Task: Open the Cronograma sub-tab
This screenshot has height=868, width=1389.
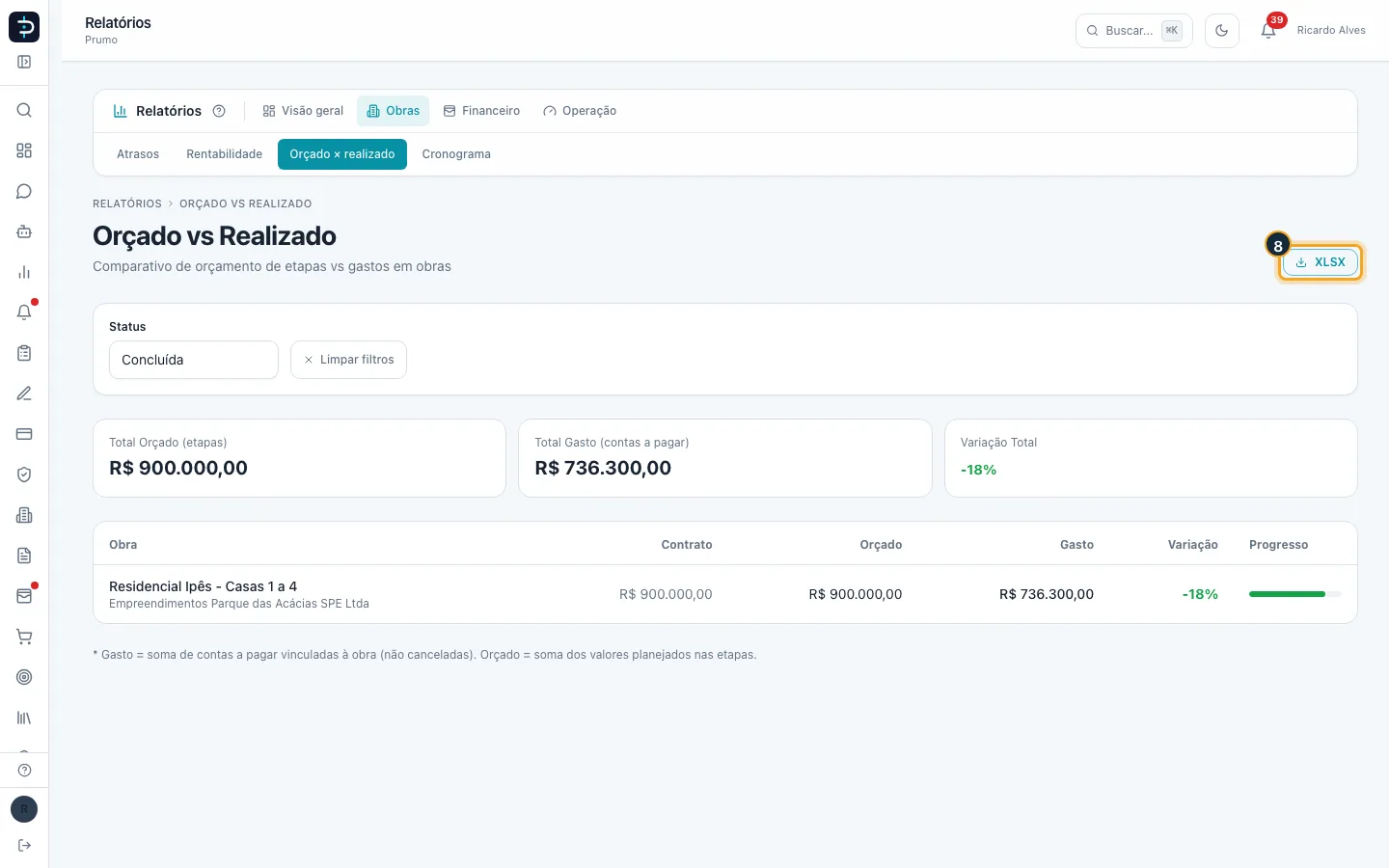Action: (456, 154)
